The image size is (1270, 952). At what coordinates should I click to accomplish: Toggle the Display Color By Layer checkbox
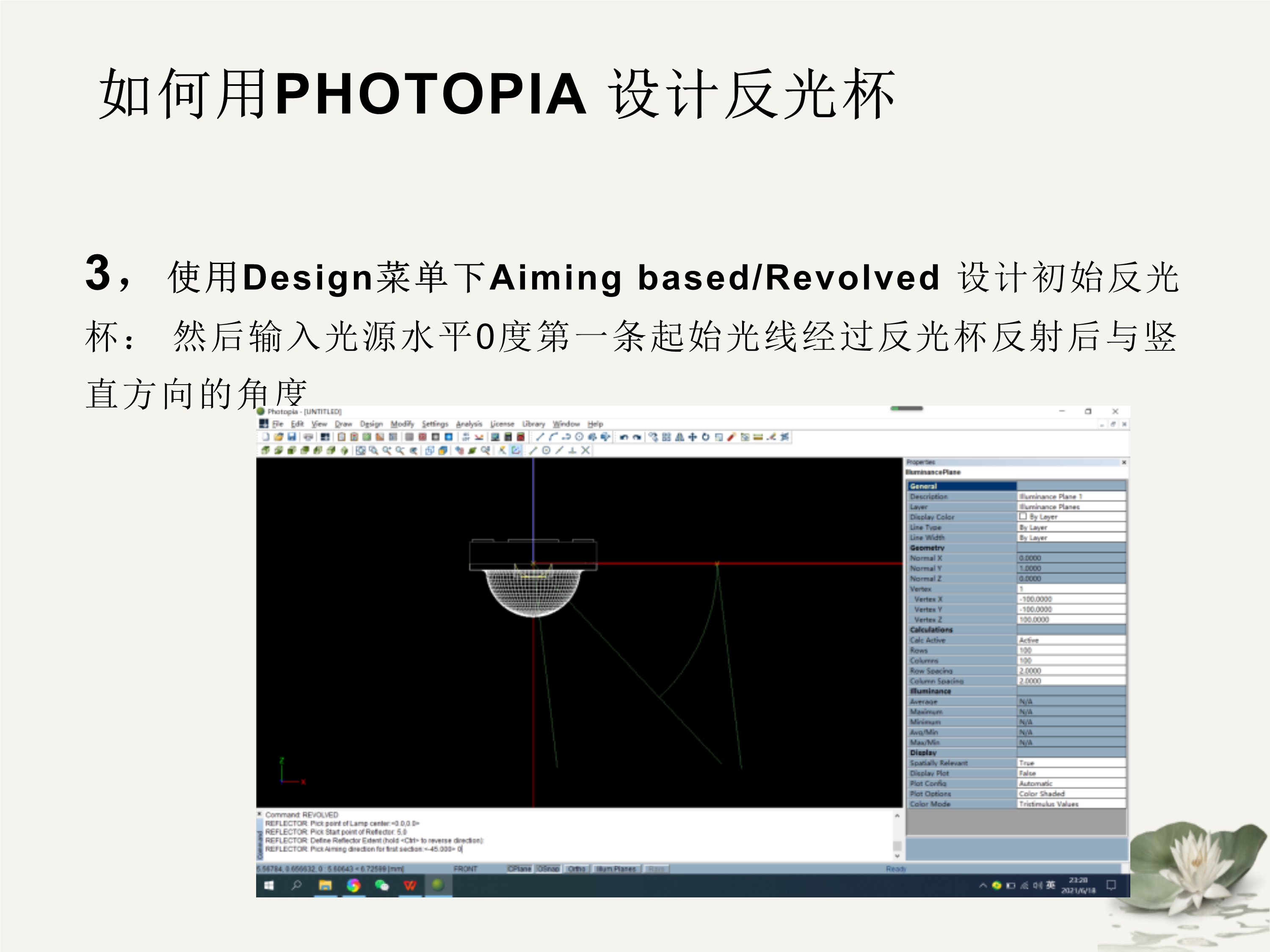pyautogui.click(x=1022, y=517)
